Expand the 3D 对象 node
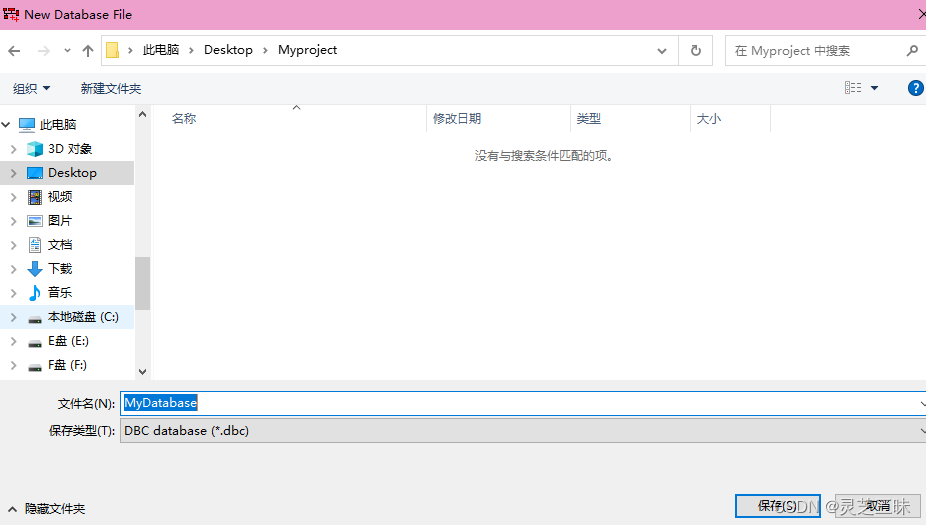Screen dimensions: 926x525 coord(14,149)
